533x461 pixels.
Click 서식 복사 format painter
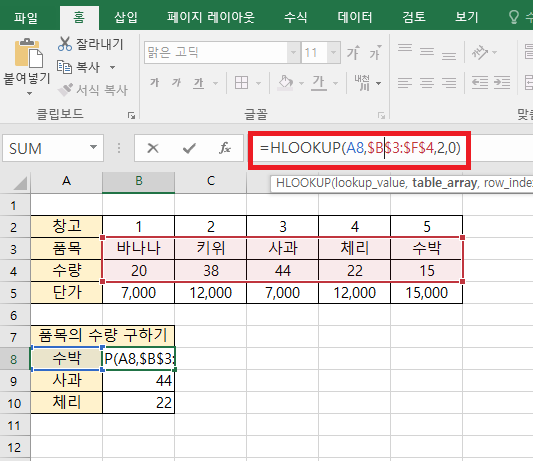(93, 90)
